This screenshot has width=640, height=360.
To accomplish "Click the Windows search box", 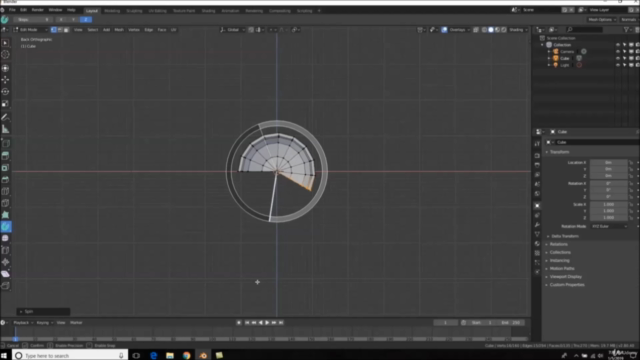I will click(70, 356).
